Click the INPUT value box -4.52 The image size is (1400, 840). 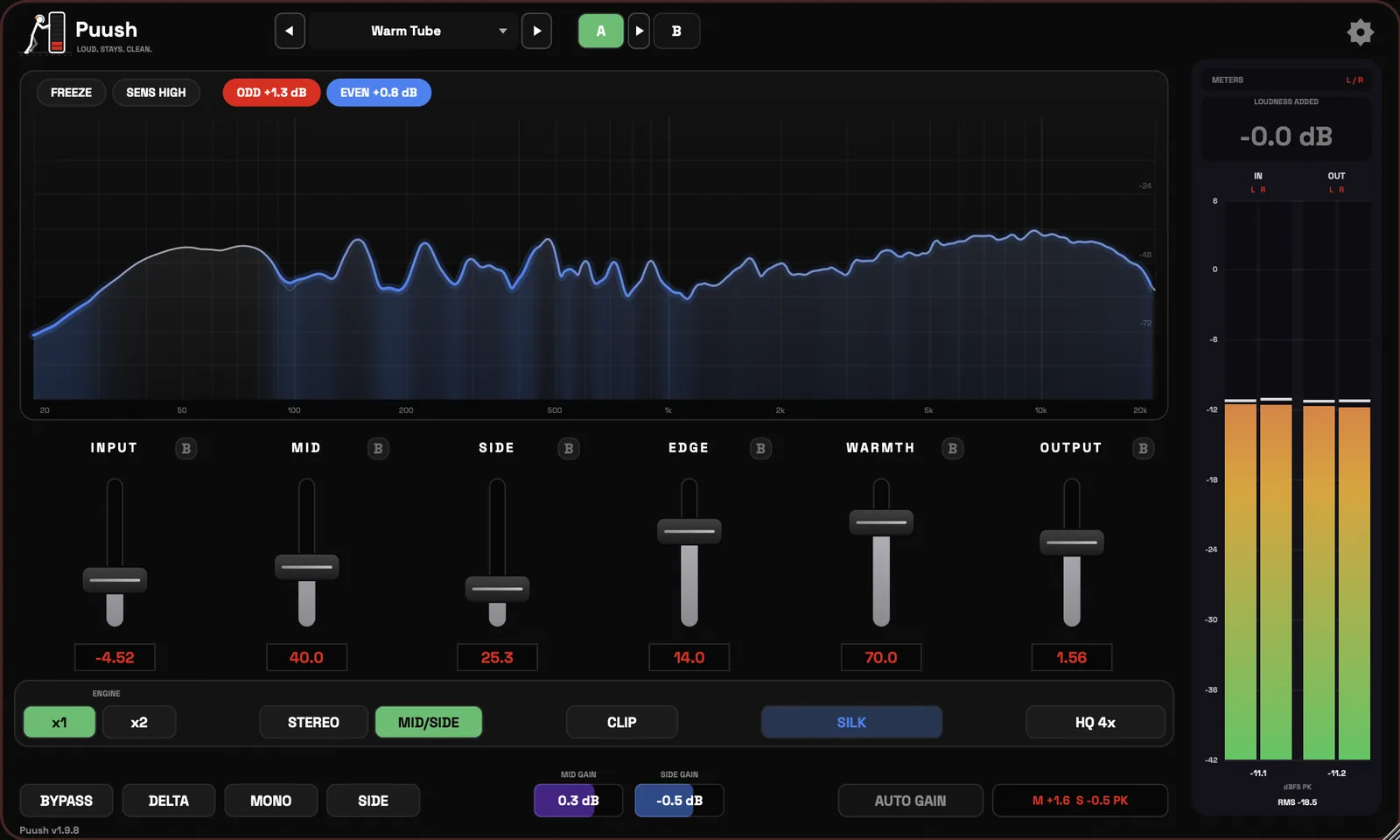click(x=115, y=657)
